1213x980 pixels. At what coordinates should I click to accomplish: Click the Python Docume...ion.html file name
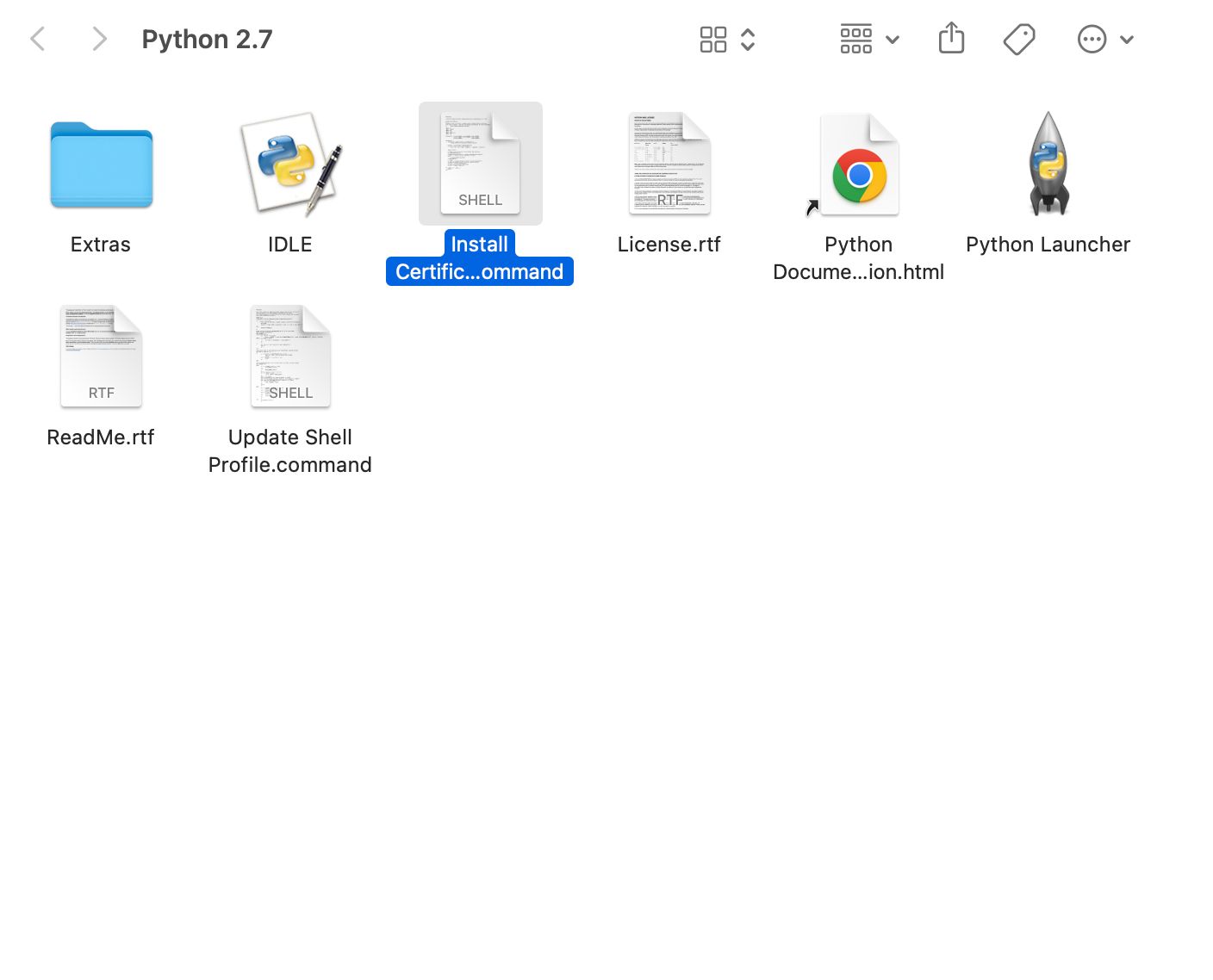click(859, 258)
